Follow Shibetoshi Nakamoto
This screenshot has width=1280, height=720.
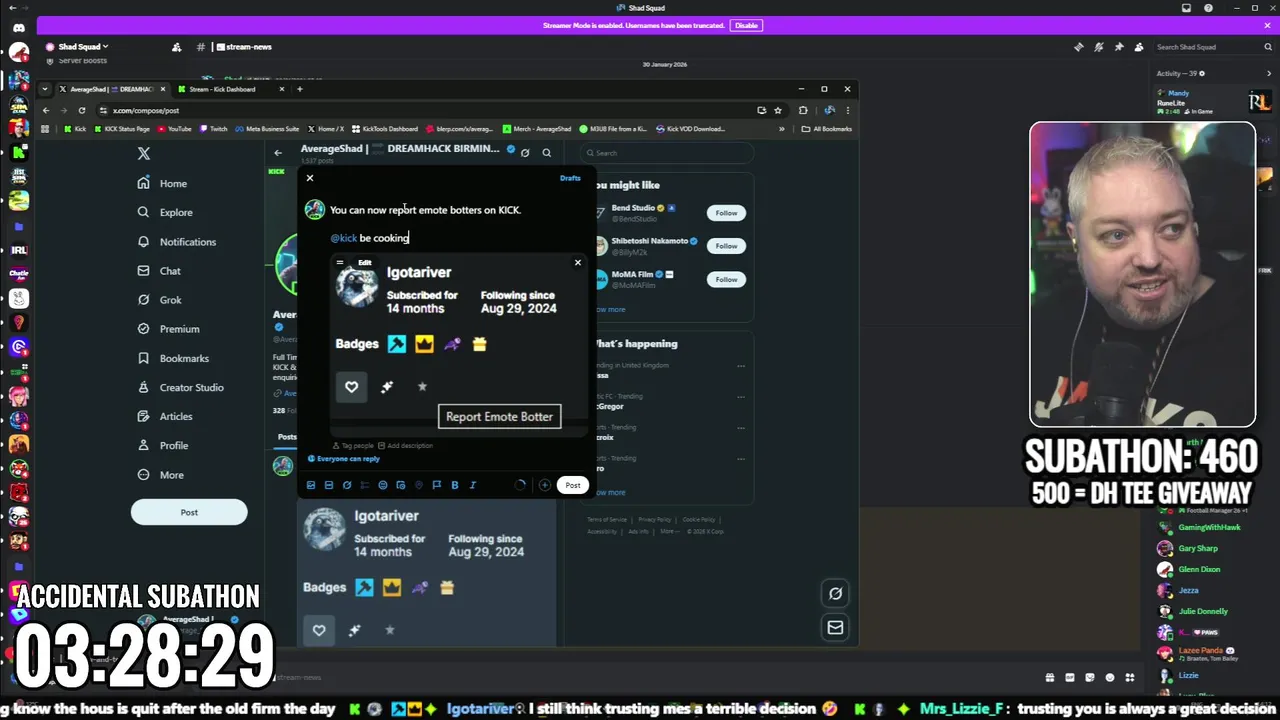click(x=726, y=246)
